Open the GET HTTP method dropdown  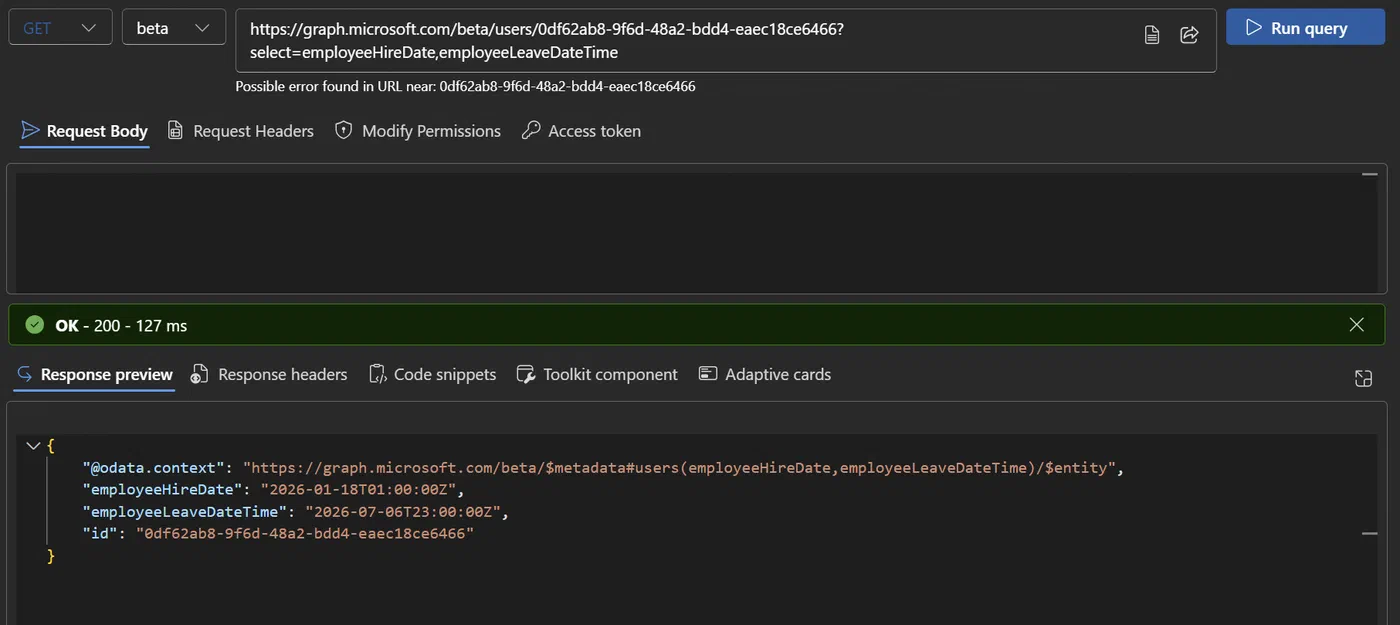[x=60, y=28]
